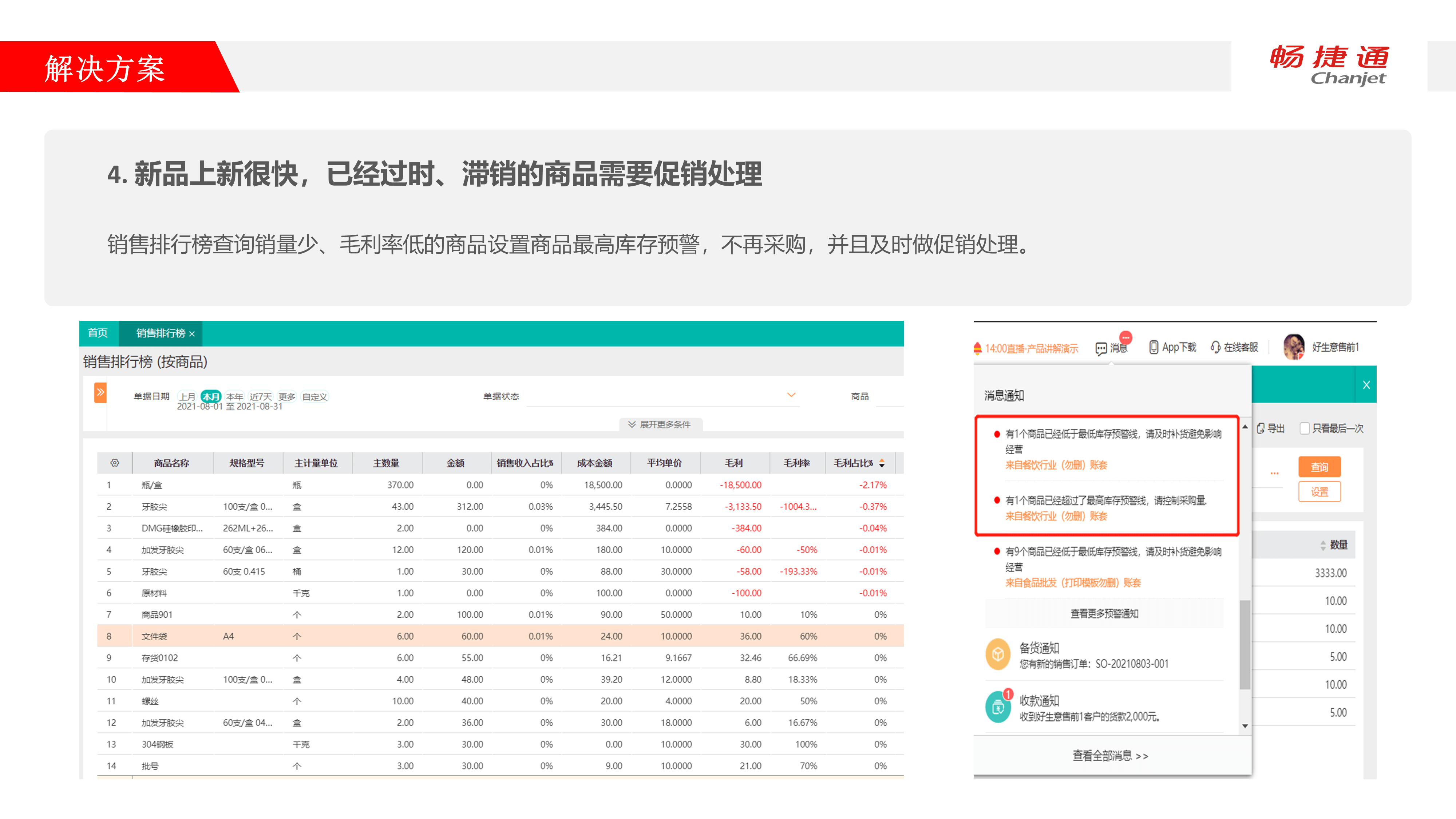Click the 备货通知 orange box icon
The image size is (1456, 819).
(x=998, y=654)
